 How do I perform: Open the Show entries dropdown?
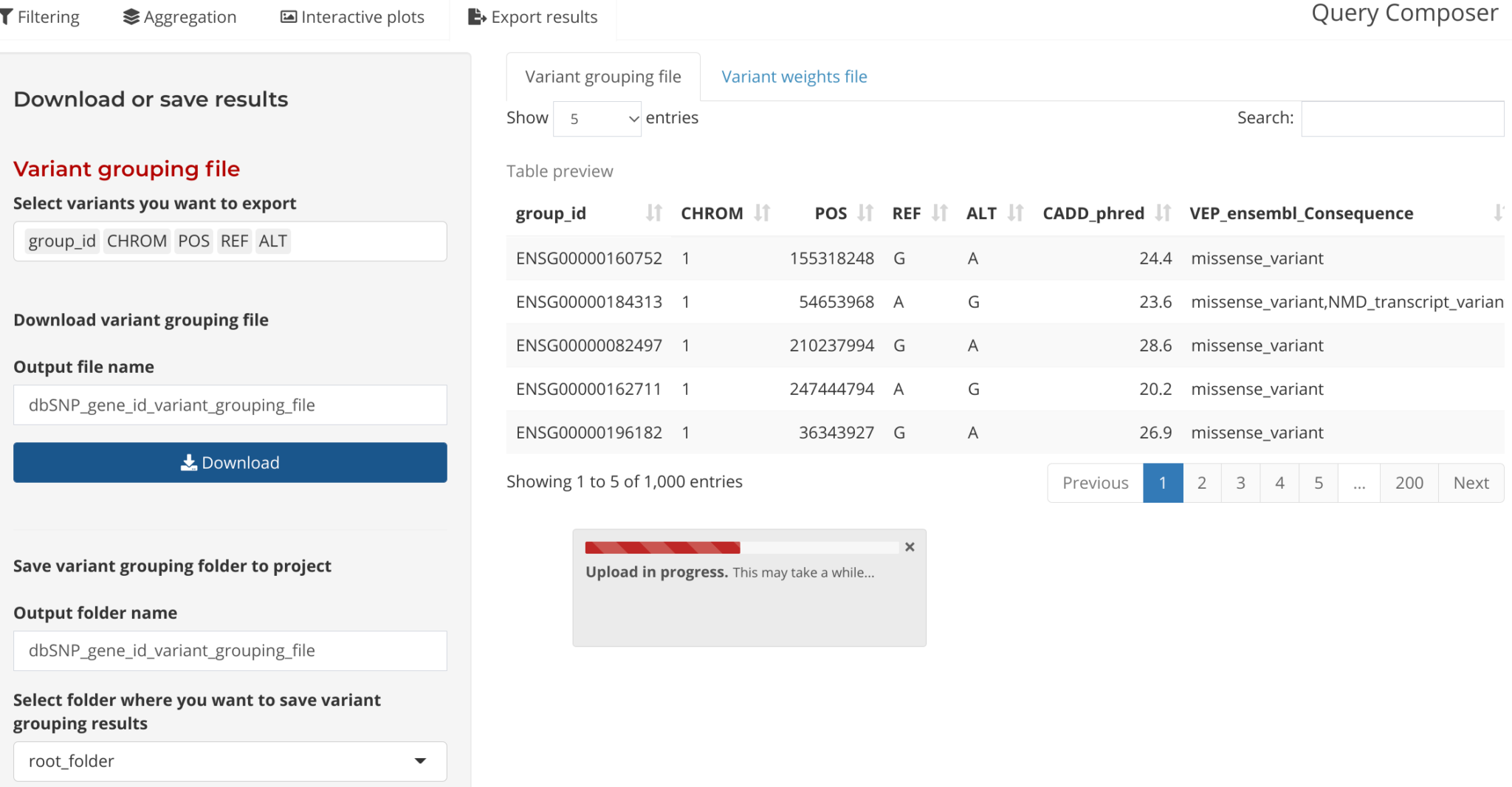pyautogui.click(x=597, y=118)
